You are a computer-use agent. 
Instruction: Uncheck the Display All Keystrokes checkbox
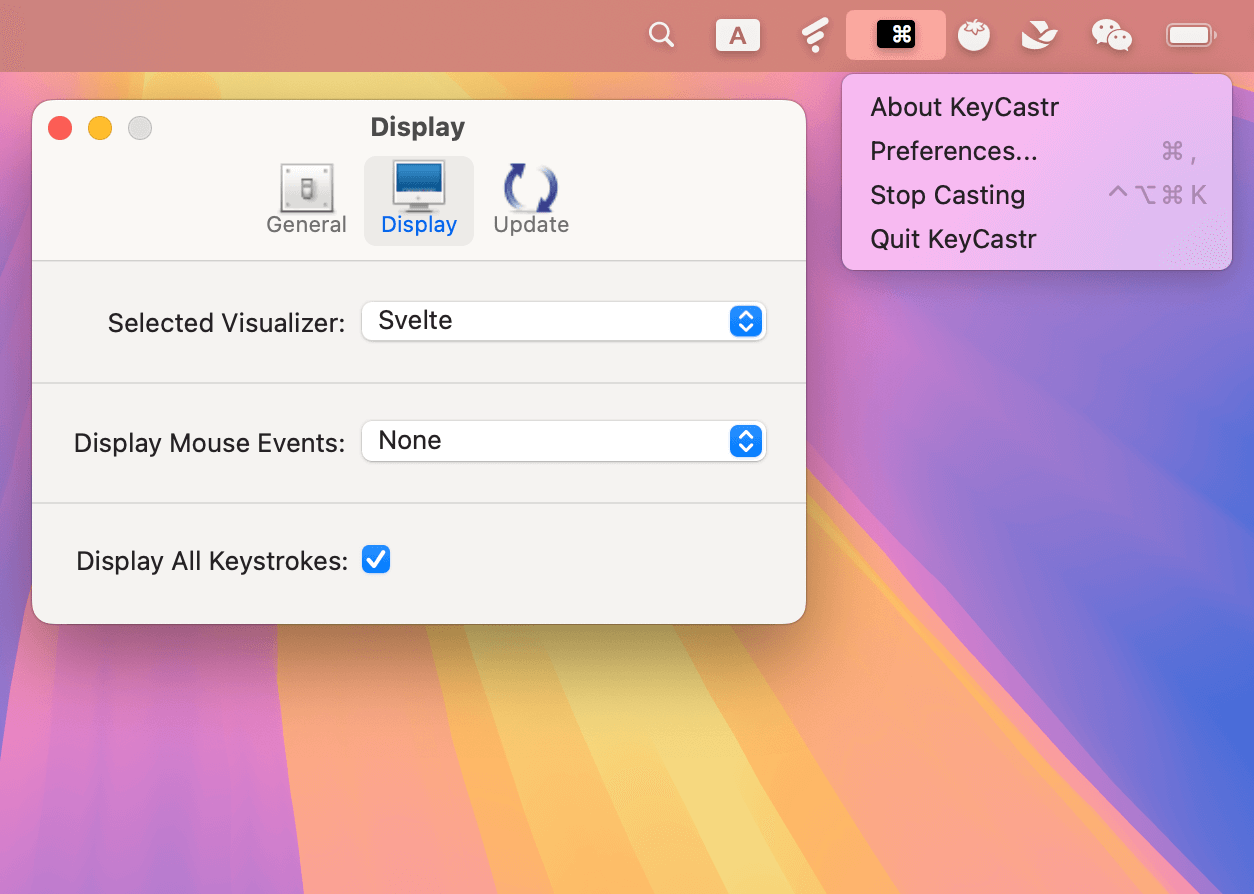coord(376,560)
